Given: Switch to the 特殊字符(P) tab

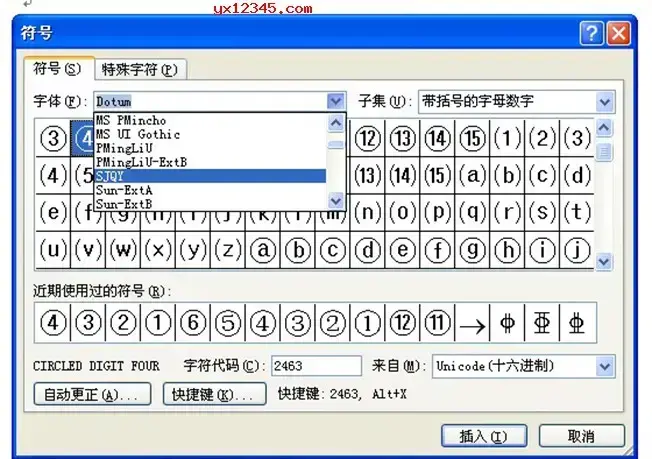Looking at the screenshot, I should click(140, 69).
